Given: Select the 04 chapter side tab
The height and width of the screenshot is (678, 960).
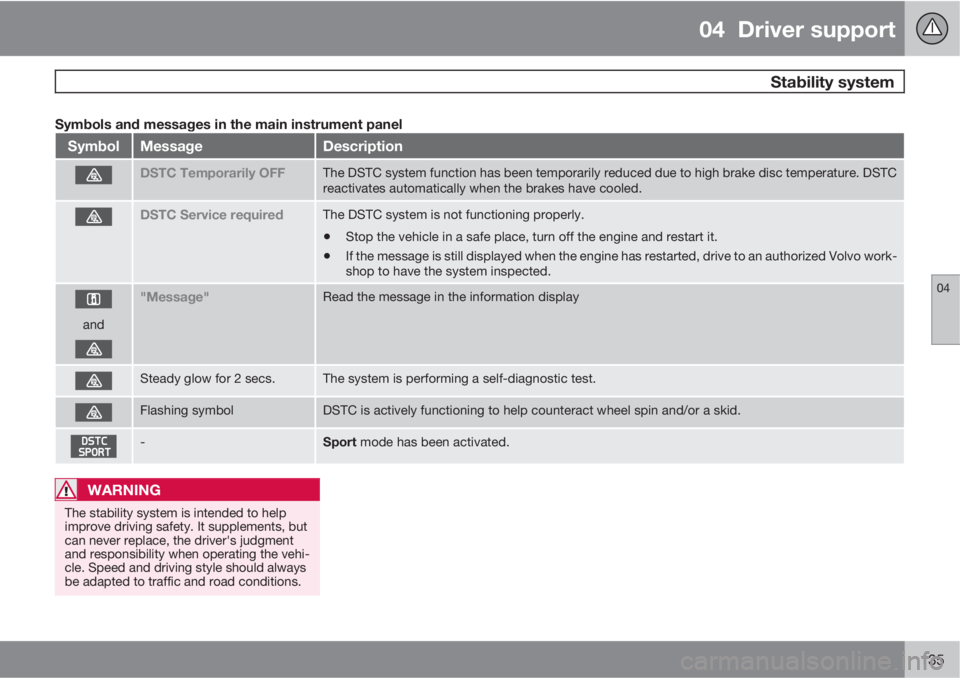Looking at the screenshot, I should tap(945, 309).
